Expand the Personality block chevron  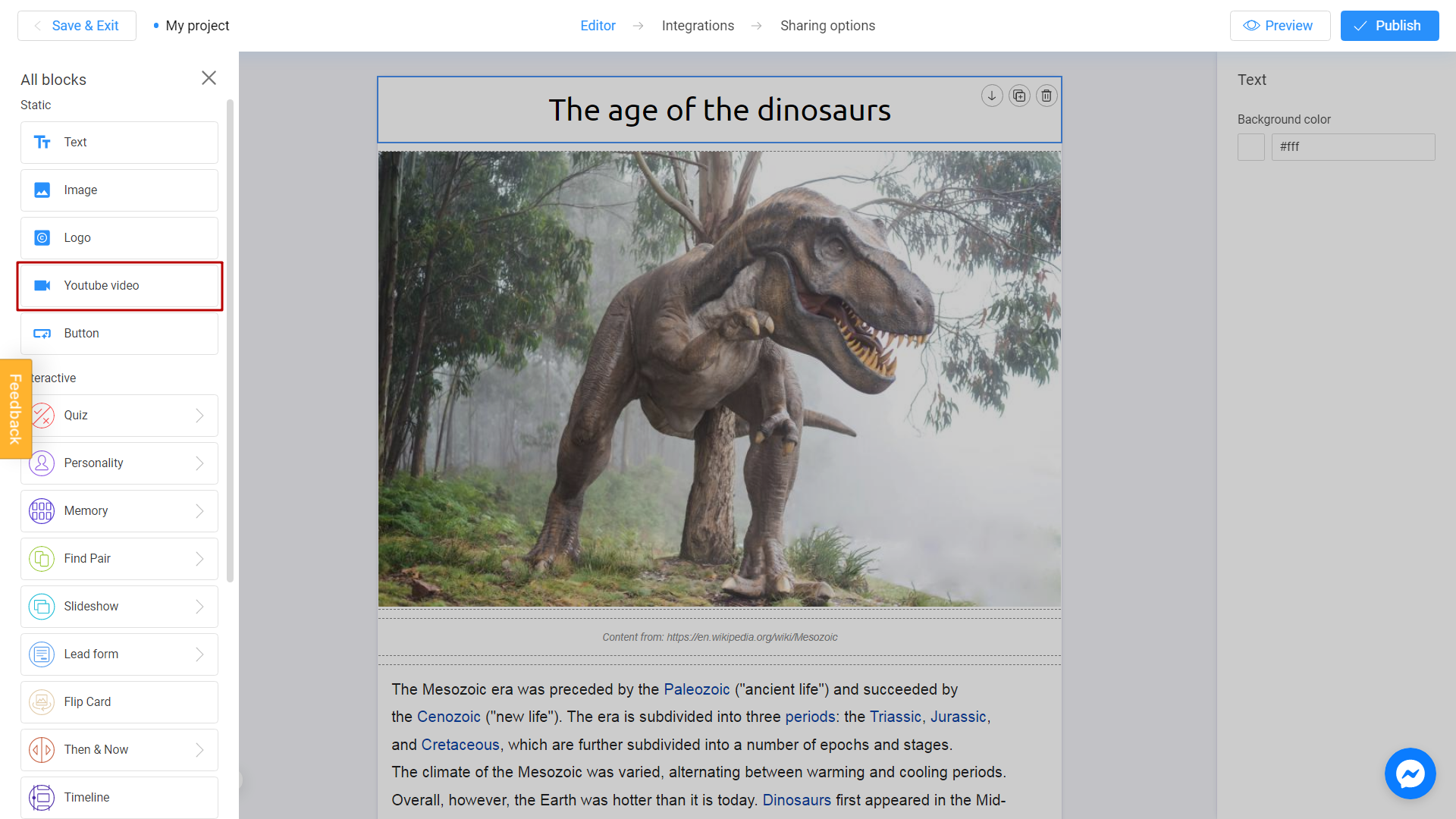tap(199, 463)
